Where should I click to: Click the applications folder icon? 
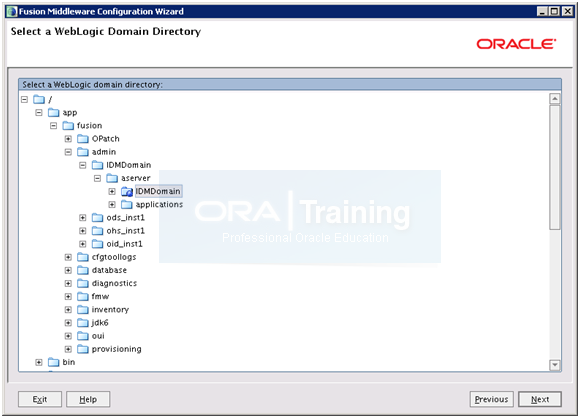(127, 205)
